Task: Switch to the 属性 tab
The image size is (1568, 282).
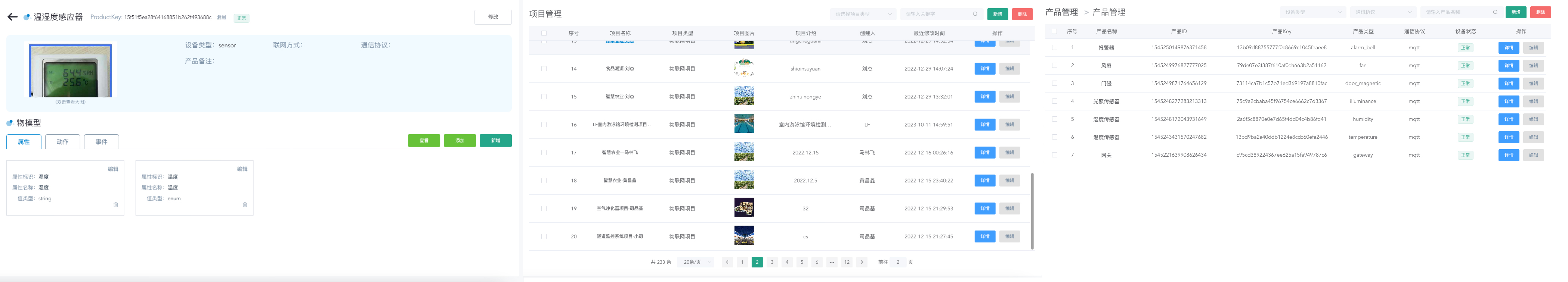Action: tap(24, 142)
